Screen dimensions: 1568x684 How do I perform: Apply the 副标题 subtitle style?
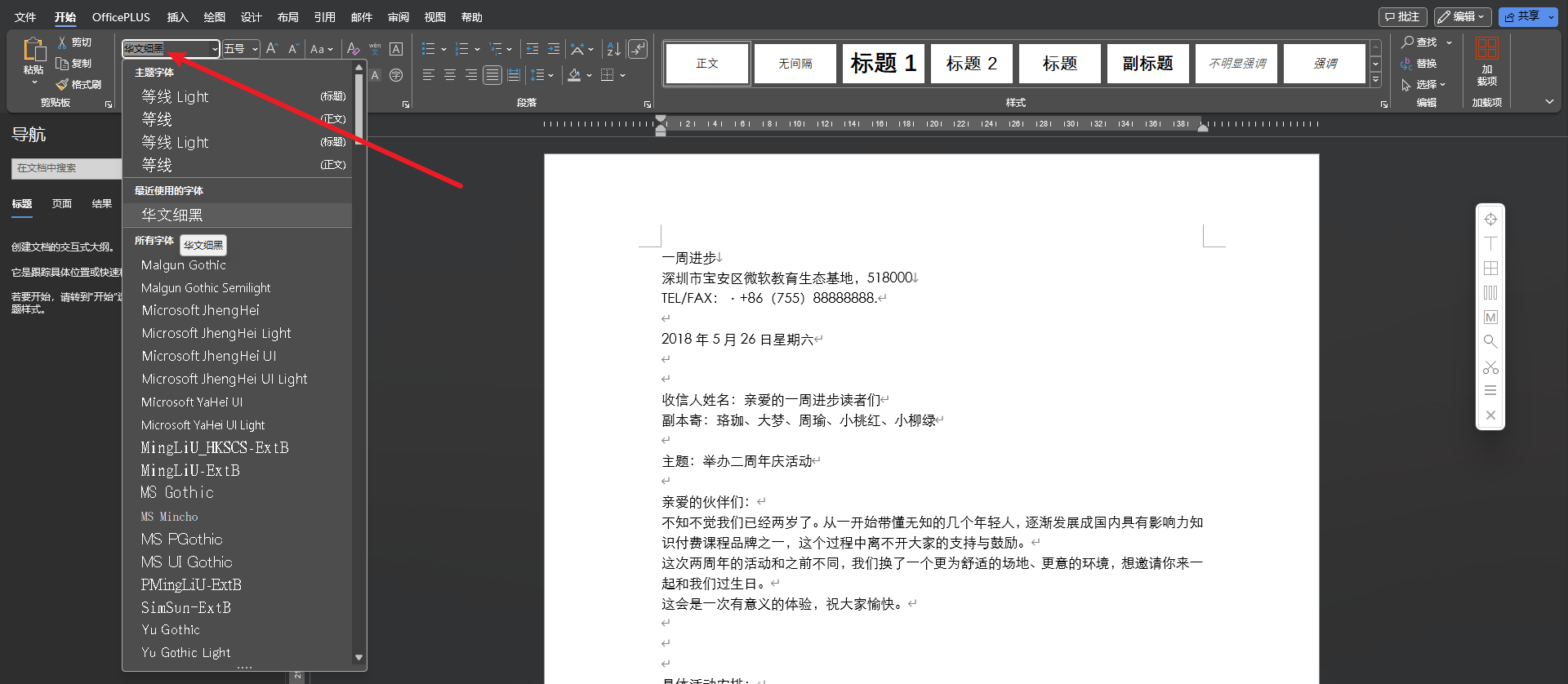(1148, 64)
